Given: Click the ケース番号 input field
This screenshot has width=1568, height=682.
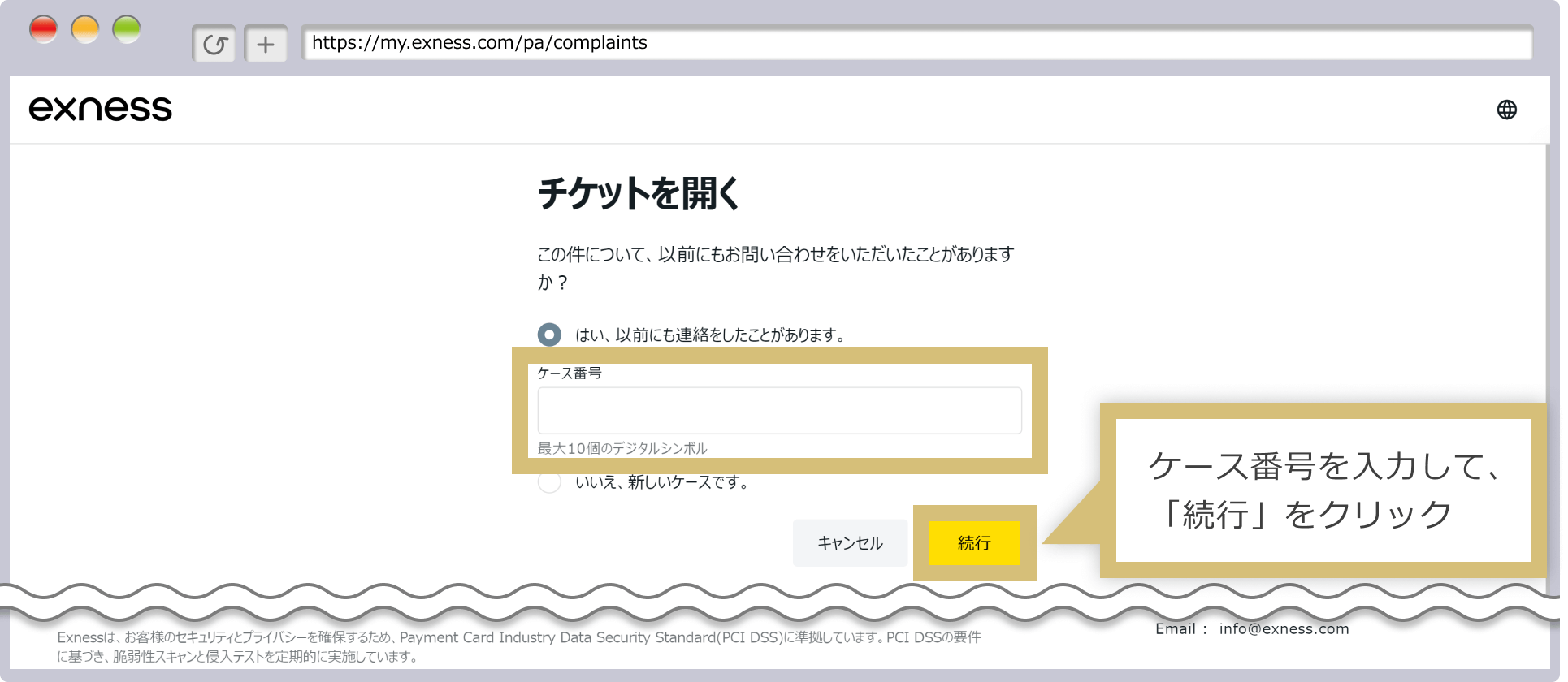Looking at the screenshot, I should tap(780, 411).
